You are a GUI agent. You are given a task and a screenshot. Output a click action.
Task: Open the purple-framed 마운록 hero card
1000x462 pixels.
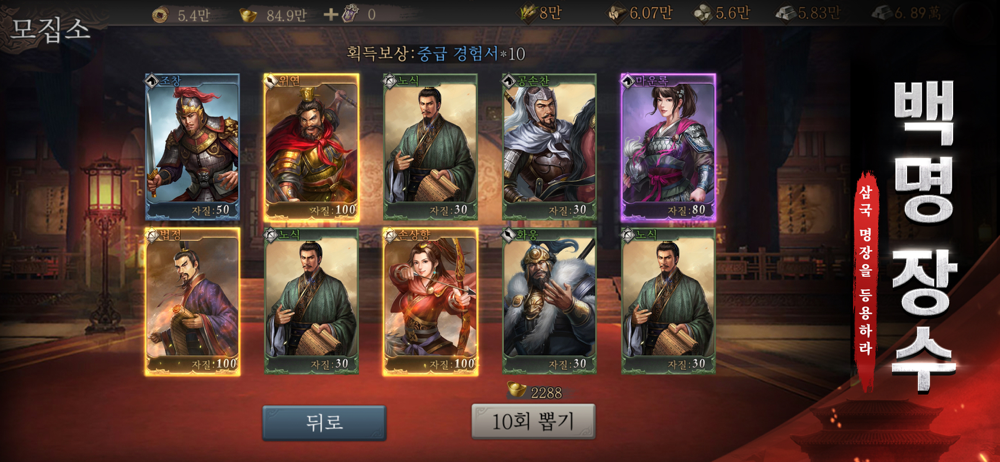pyautogui.click(x=668, y=147)
